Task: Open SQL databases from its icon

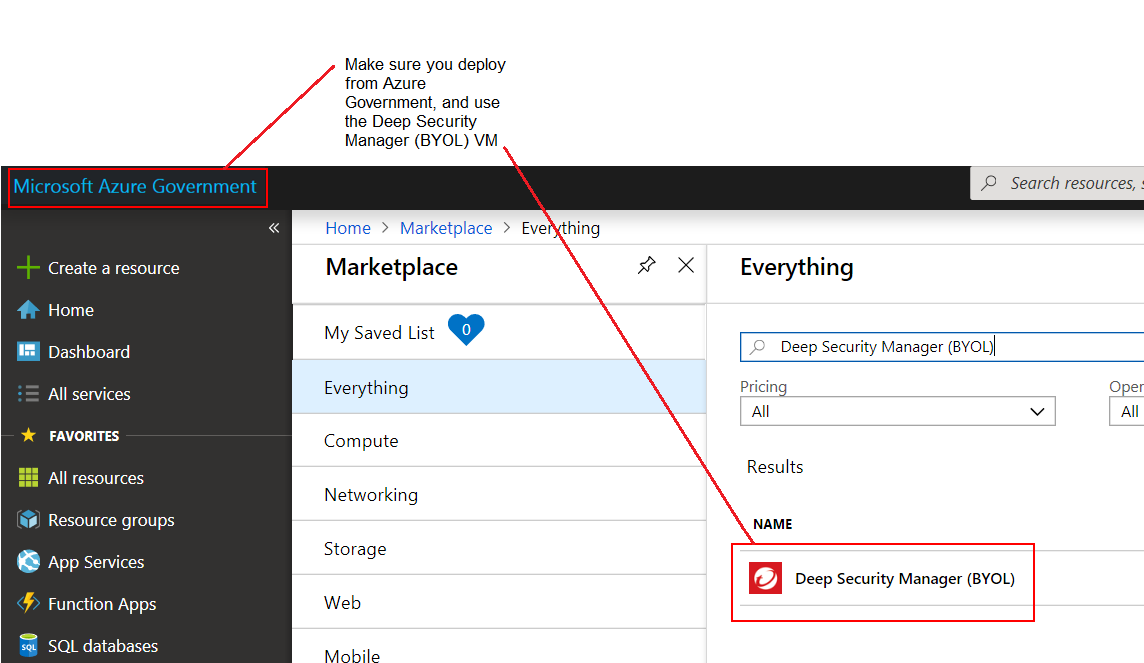Action: point(30,645)
